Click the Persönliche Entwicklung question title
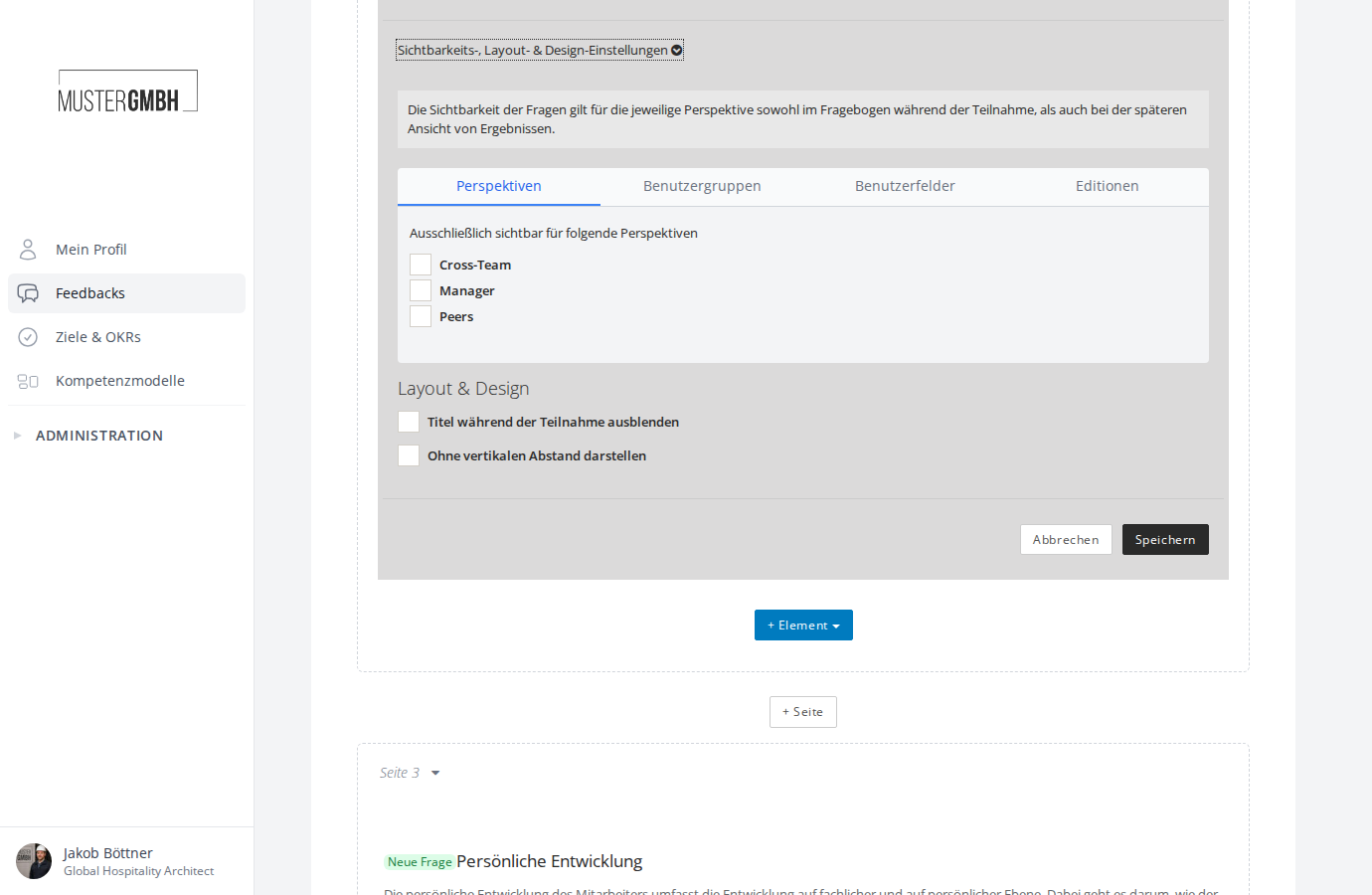The image size is (1372, 895). tap(550, 861)
